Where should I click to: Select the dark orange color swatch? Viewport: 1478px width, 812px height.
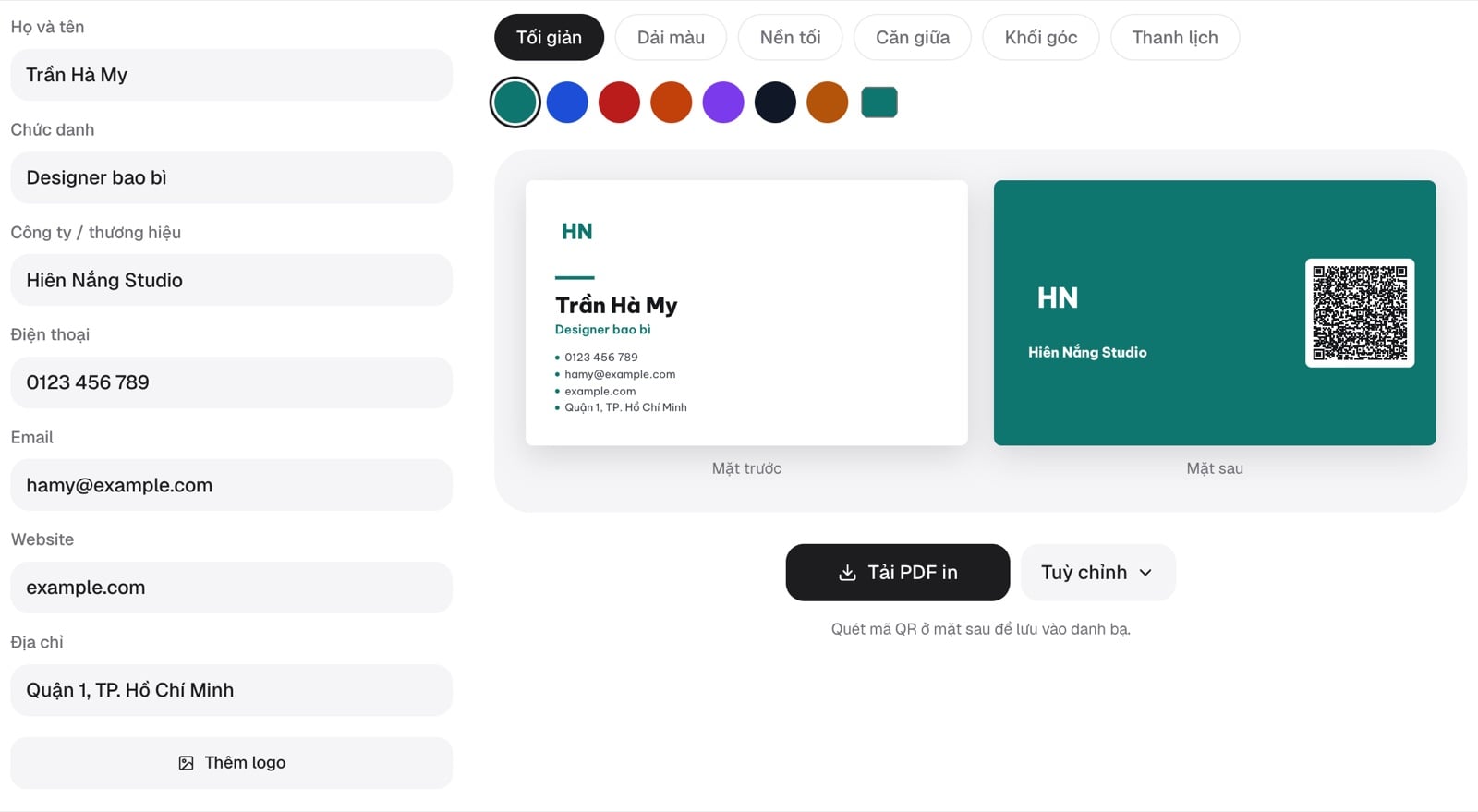click(672, 102)
